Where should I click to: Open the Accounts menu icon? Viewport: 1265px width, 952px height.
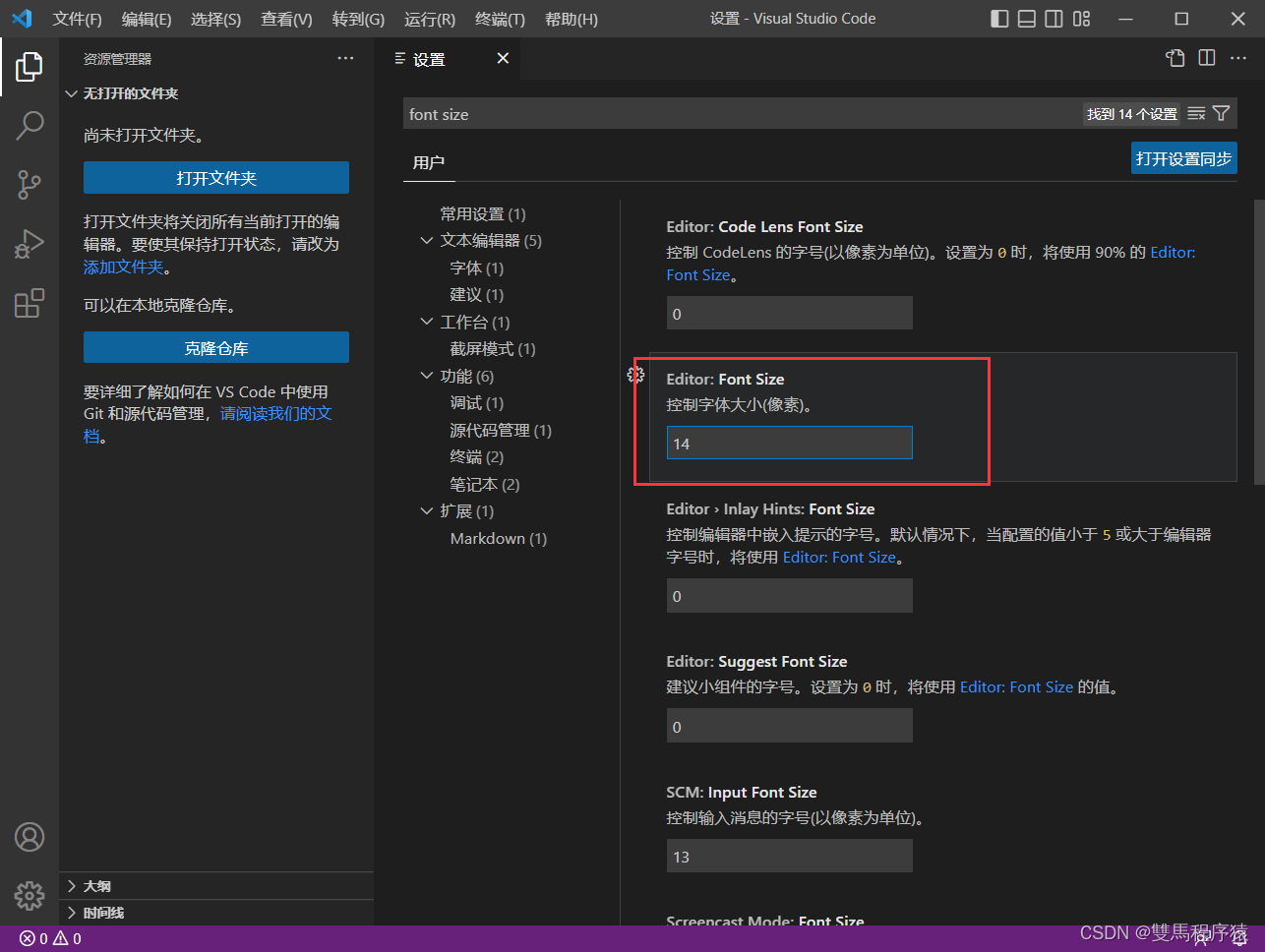[x=30, y=837]
